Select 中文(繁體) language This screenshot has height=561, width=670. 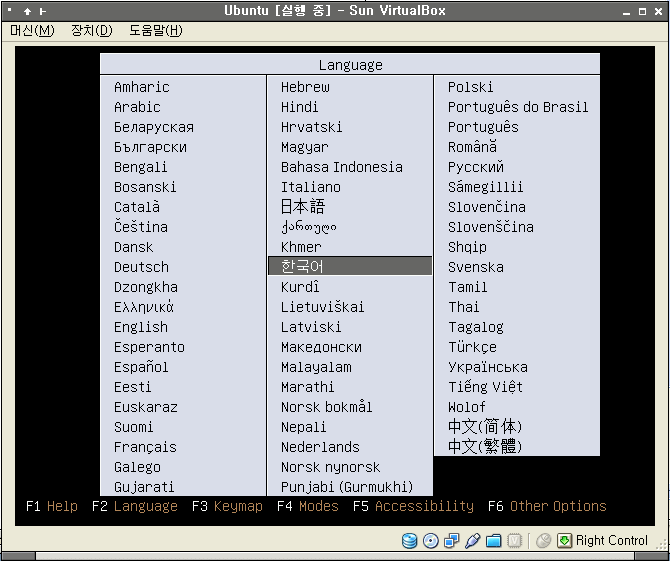[x=485, y=446]
